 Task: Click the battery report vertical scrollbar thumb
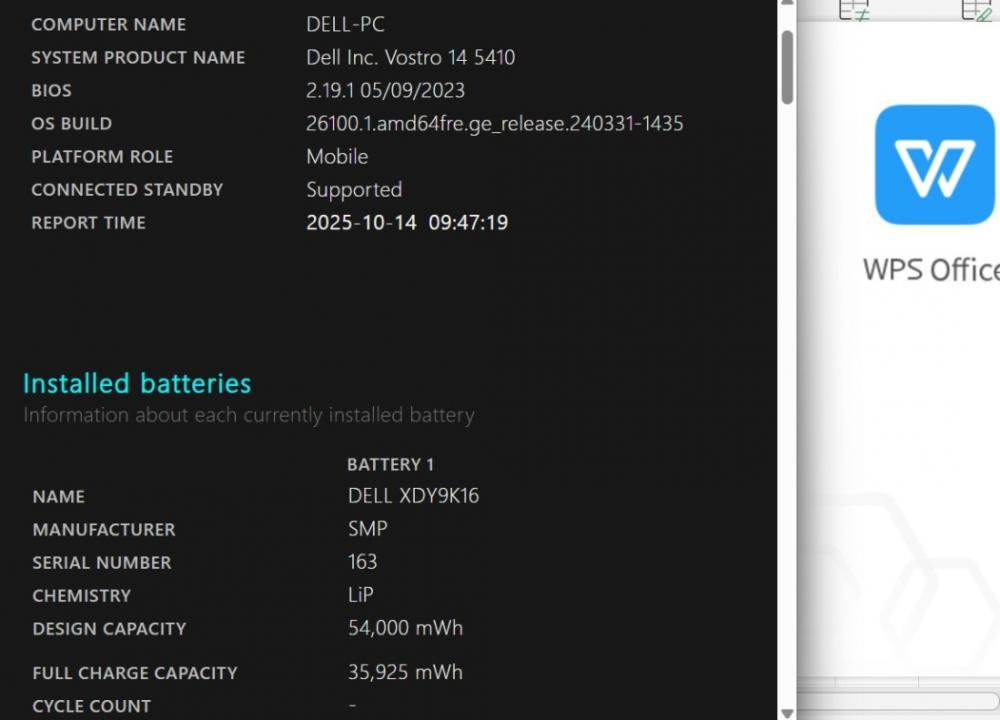click(787, 67)
